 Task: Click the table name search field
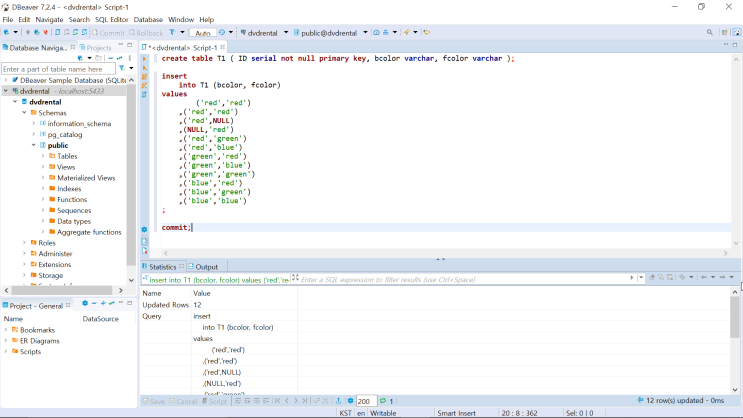[58, 69]
